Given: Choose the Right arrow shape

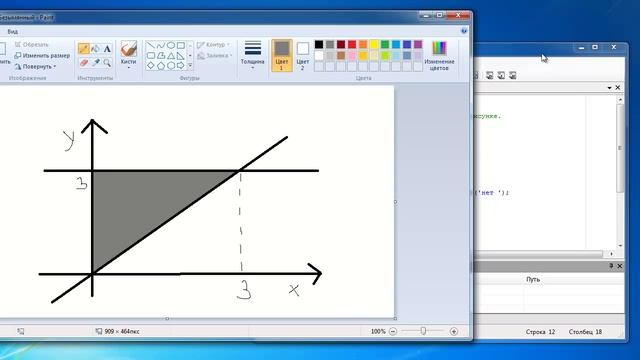Looking at the screenshot, I should 180,65.
